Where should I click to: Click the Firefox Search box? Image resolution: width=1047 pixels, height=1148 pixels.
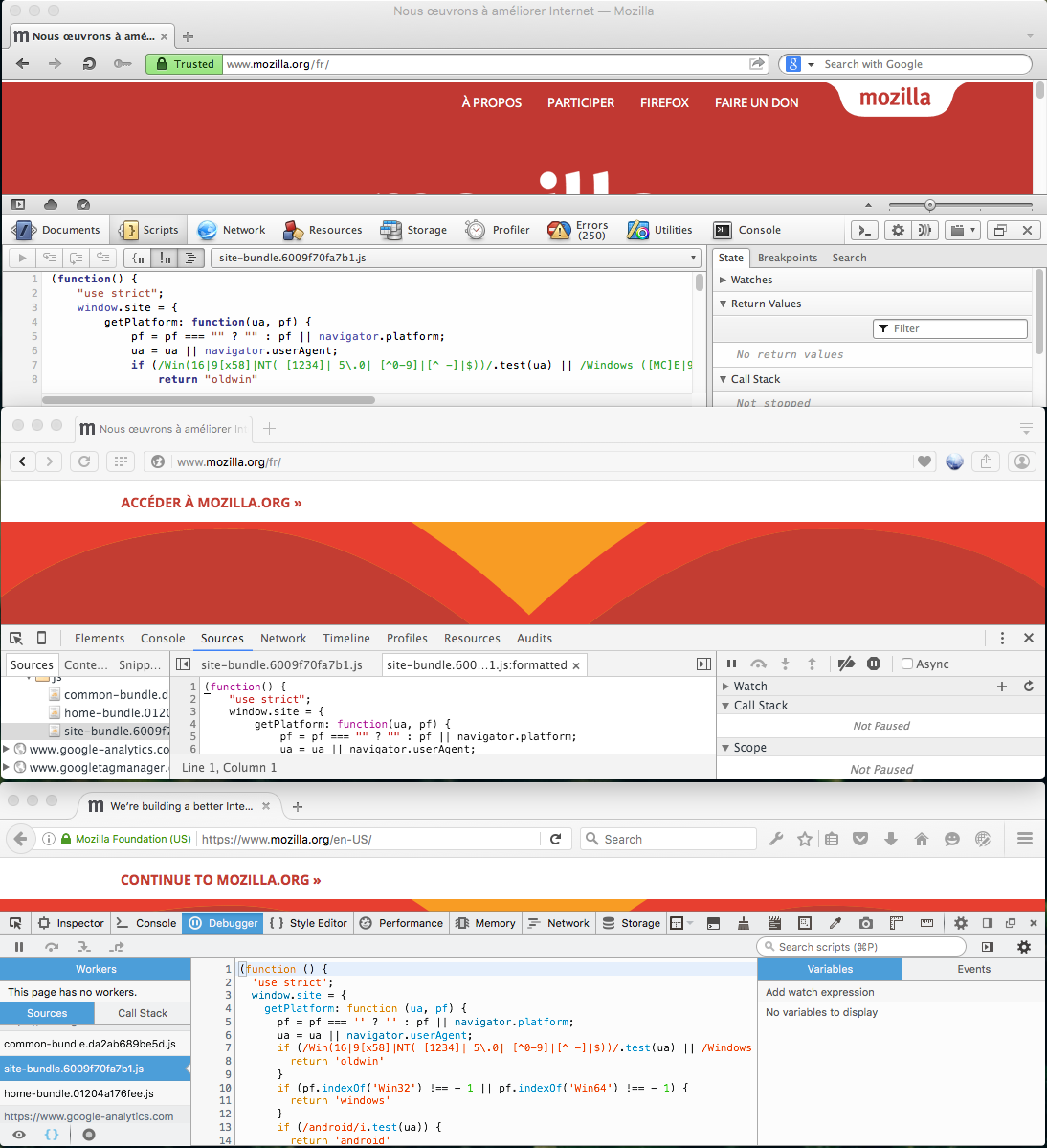(668, 839)
